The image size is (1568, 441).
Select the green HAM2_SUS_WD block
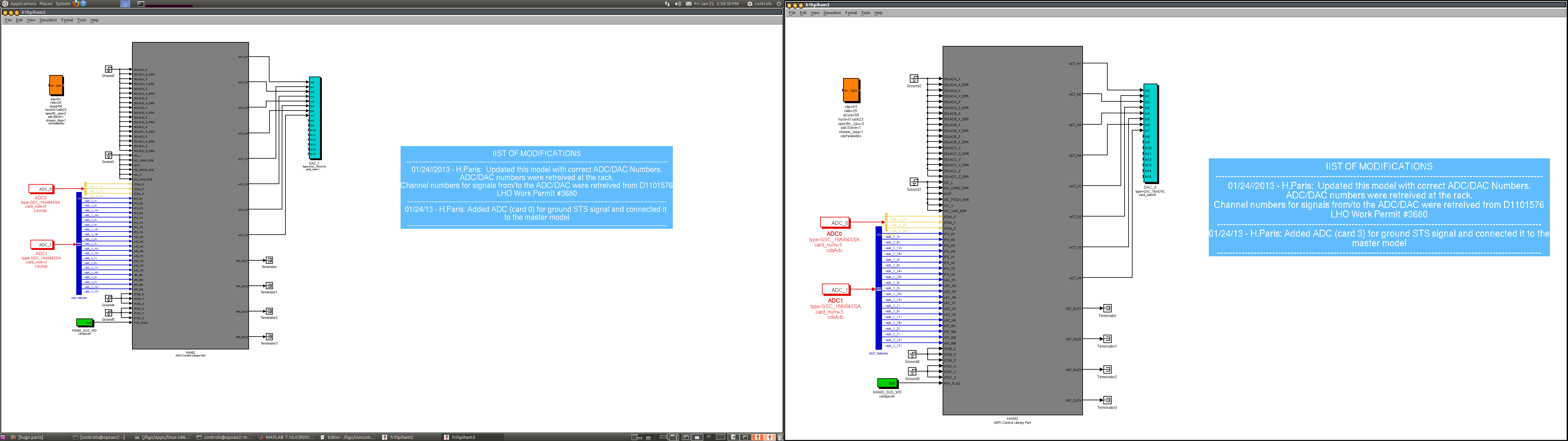coord(85,322)
